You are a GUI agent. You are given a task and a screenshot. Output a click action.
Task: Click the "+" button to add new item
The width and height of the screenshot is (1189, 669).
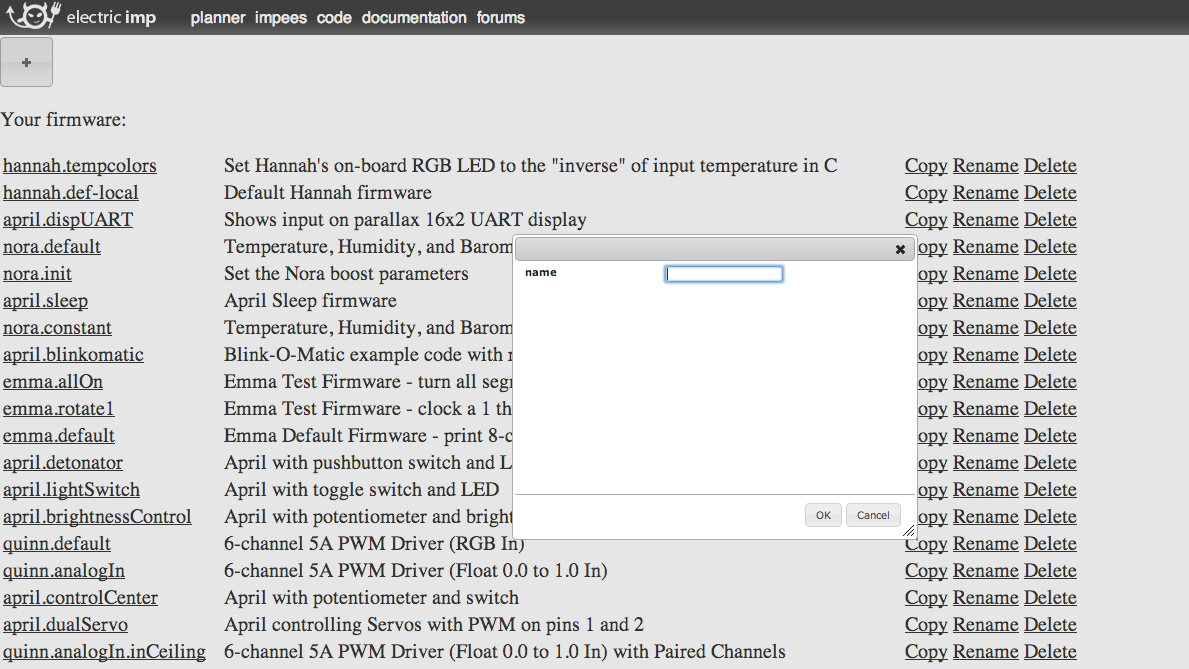click(26, 61)
